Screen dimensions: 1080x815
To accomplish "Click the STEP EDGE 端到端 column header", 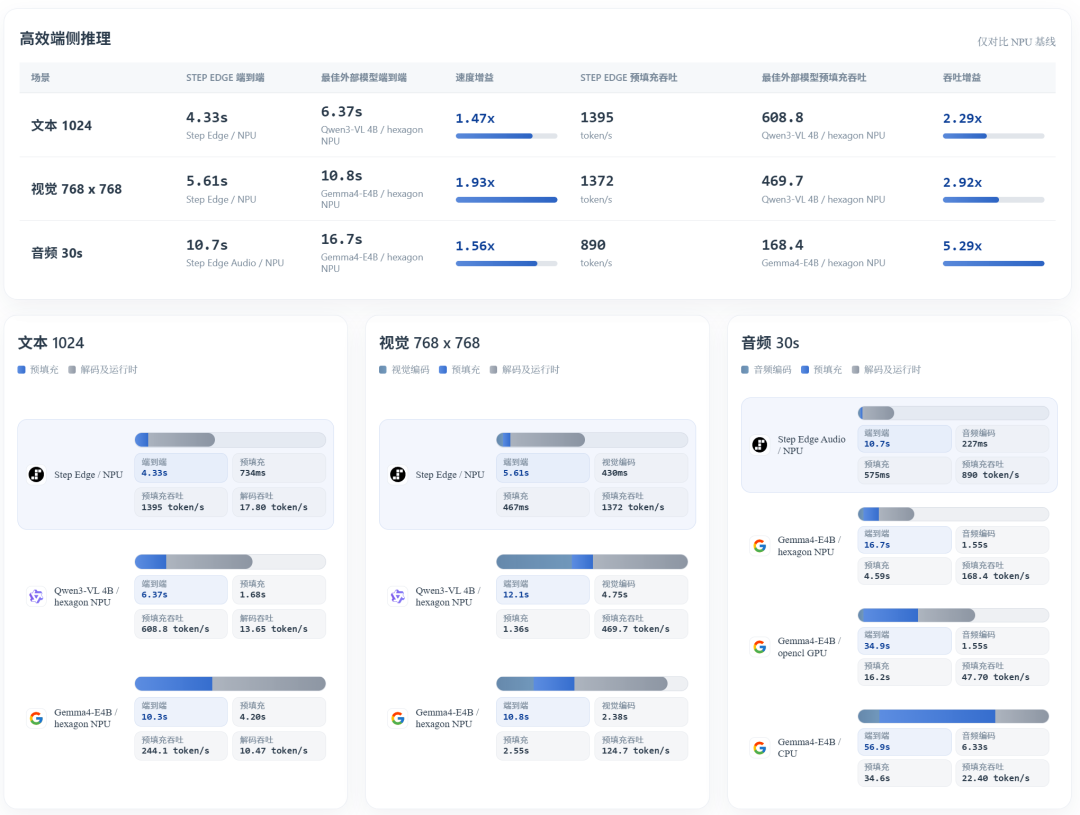I will click(225, 78).
